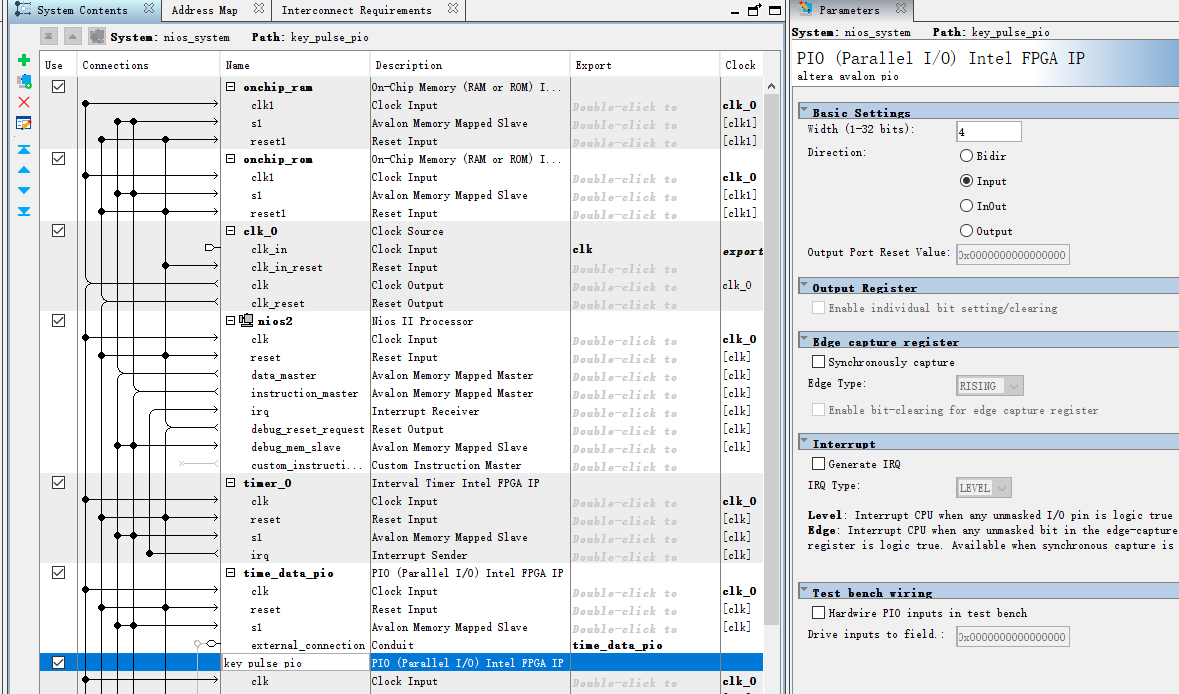Collapse the onchip_ram tree node
Screen dimensions: 1179x694
231,86
